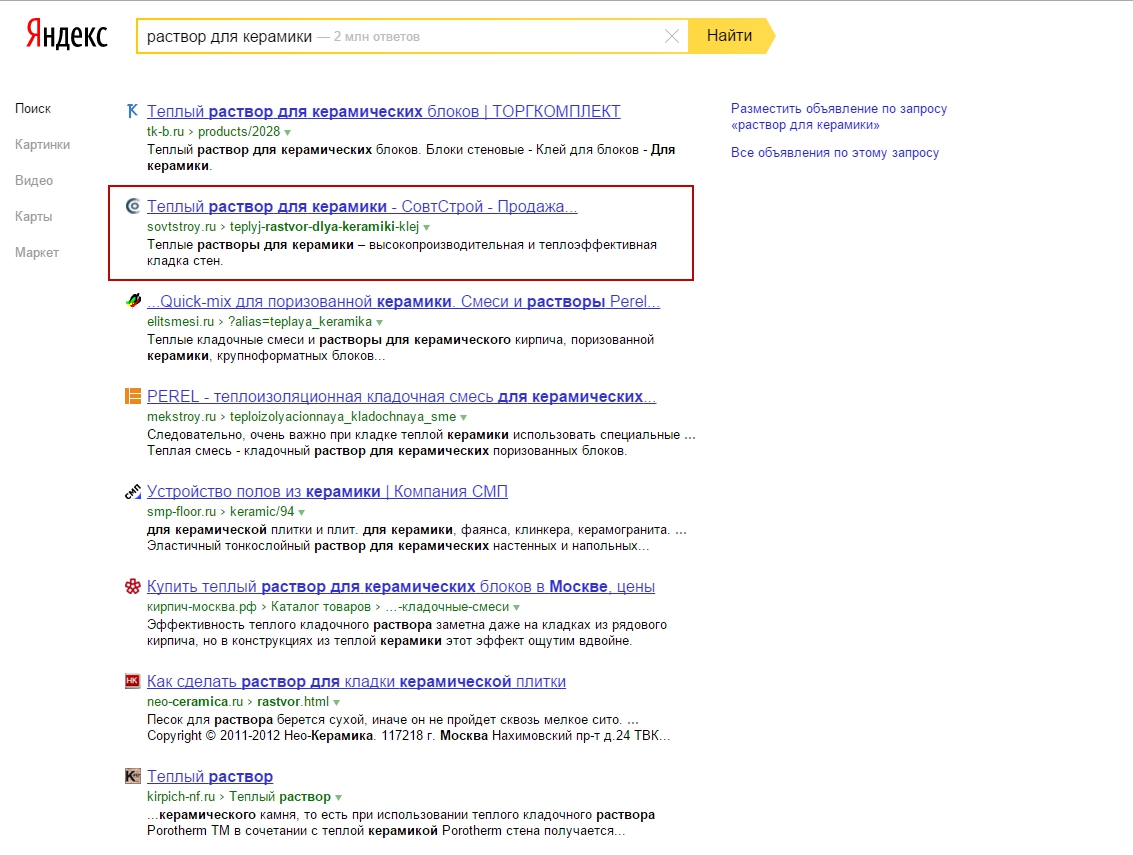Open the last Теплый раствор title link
The width and height of the screenshot is (1133, 855).
(x=210, y=776)
